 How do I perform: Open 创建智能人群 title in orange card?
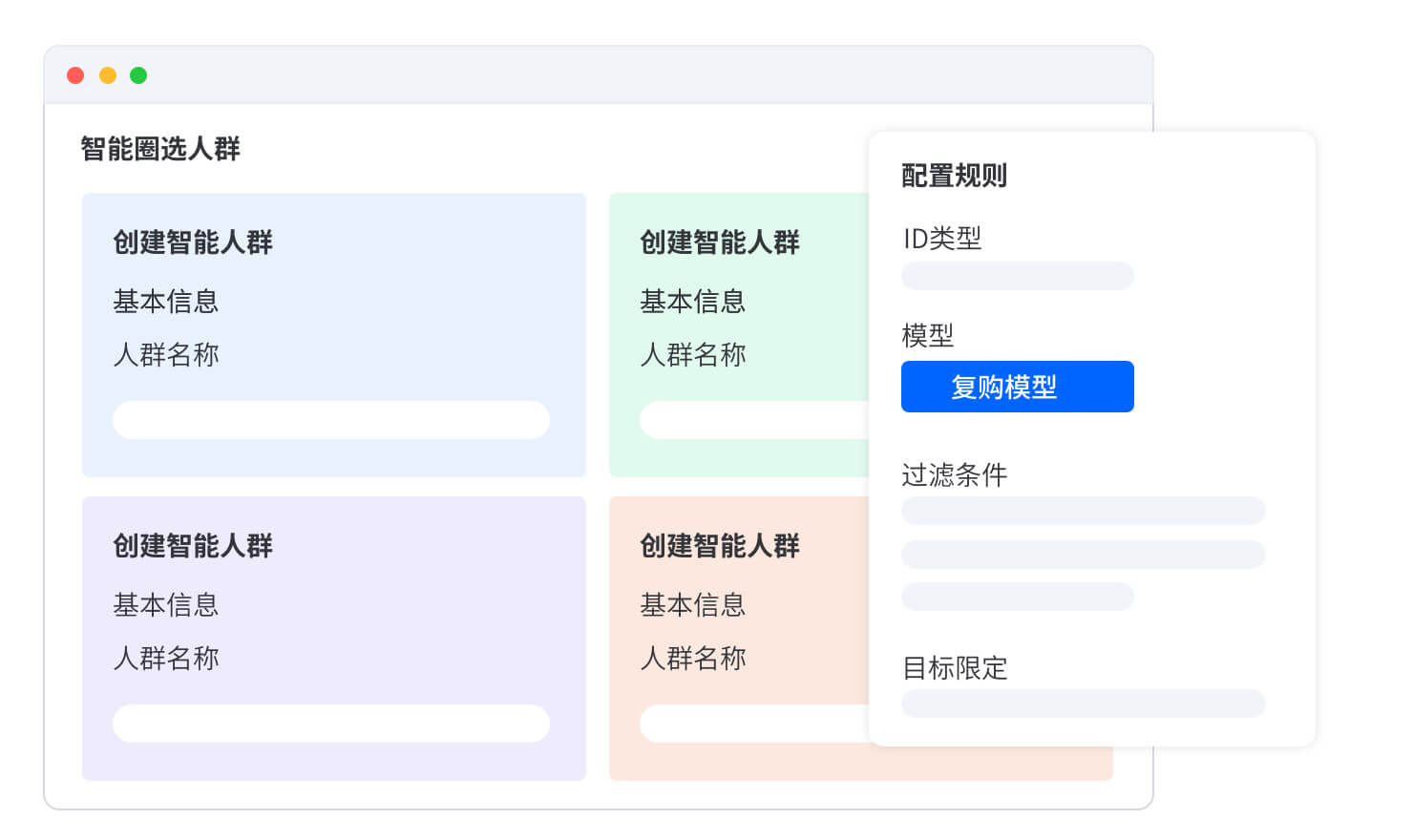[x=720, y=546]
